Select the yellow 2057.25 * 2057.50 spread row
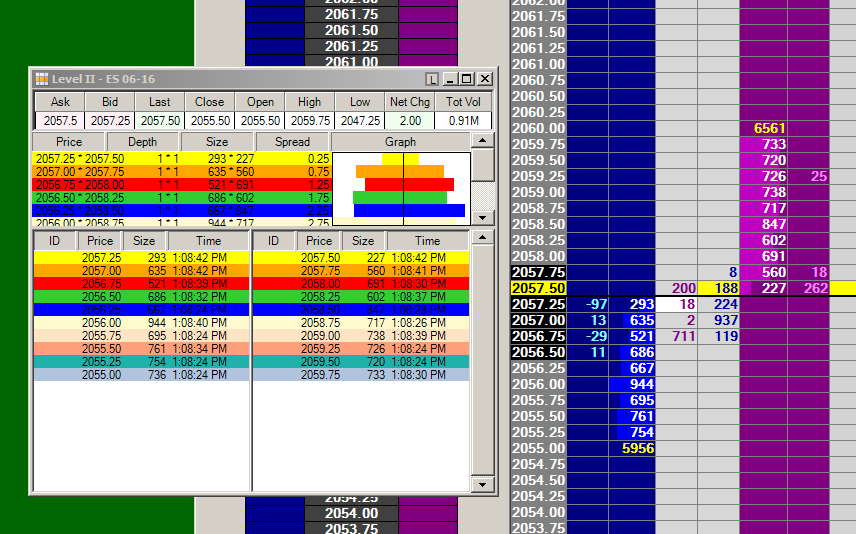856x534 pixels. point(182,159)
